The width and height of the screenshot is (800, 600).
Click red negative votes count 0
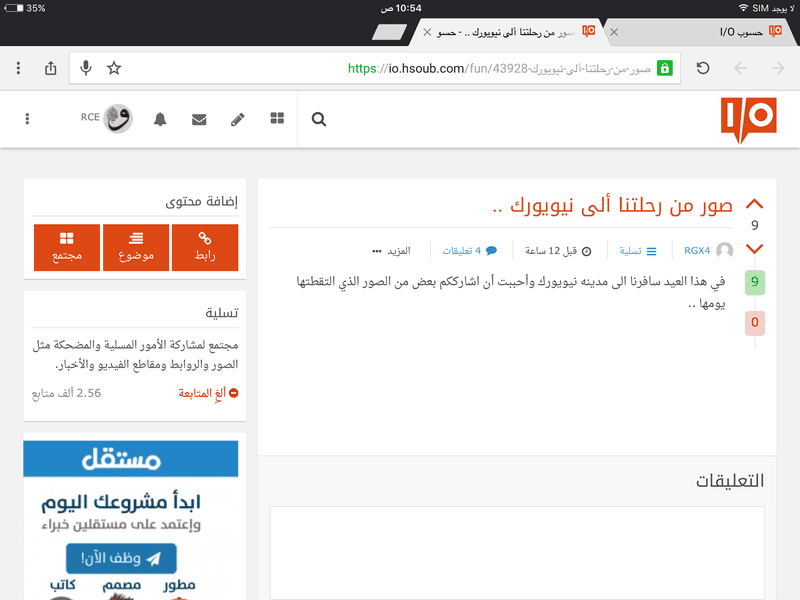coord(755,323)
